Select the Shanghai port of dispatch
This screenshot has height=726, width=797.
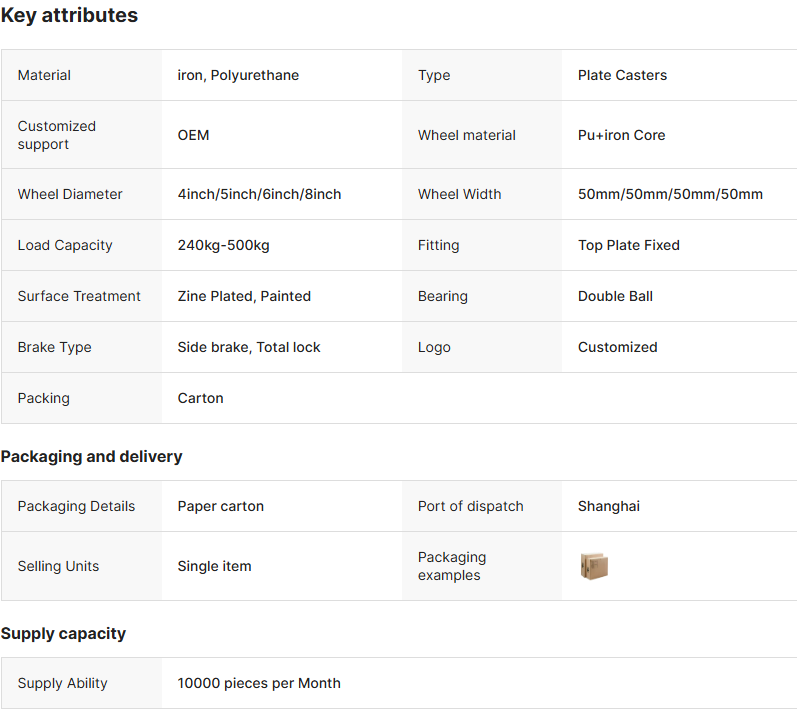[x=608, y=507]
